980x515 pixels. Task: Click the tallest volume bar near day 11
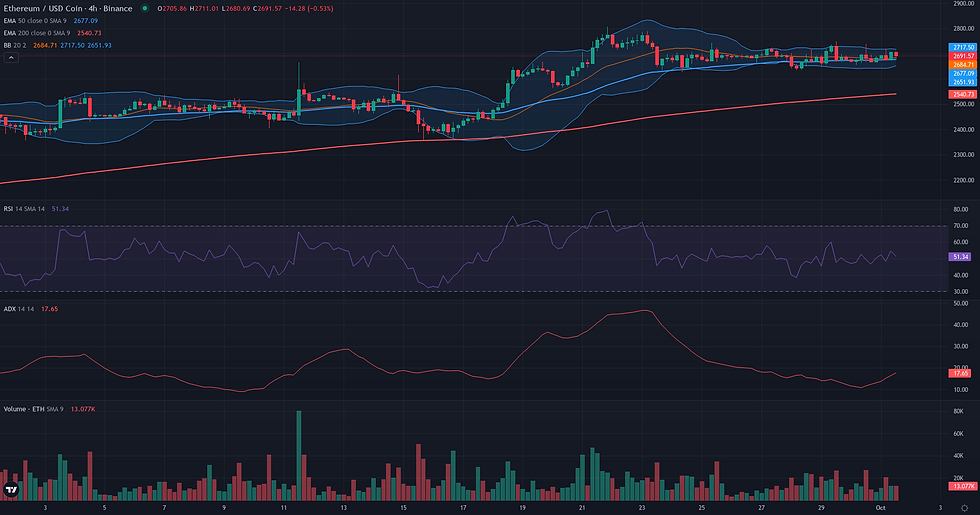tap(299, 456)
